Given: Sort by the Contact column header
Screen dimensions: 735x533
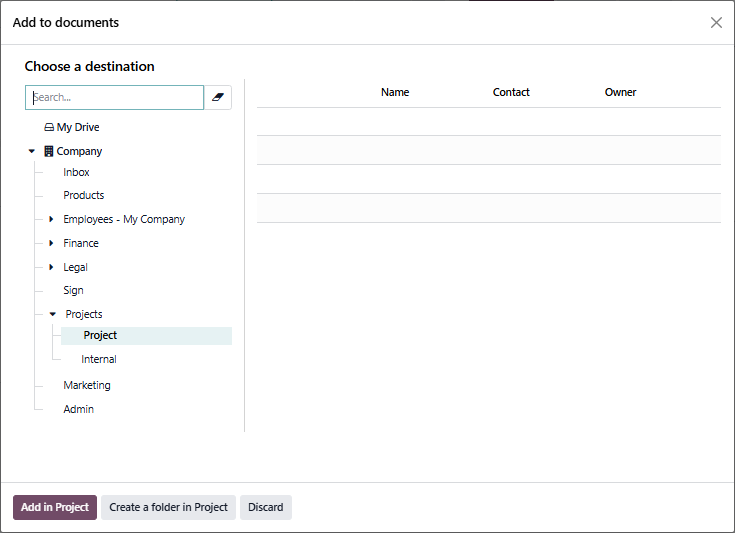Looking at the screenshot, I should coord(511,92).
